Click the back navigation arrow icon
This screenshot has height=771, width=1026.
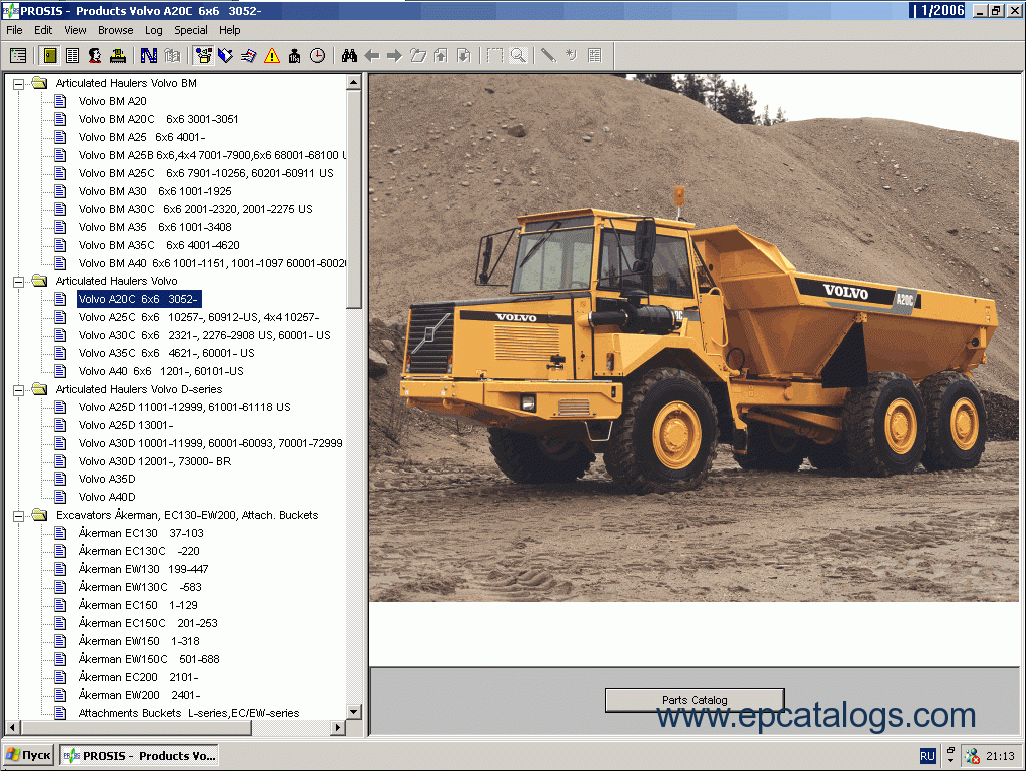coord(371,55)
